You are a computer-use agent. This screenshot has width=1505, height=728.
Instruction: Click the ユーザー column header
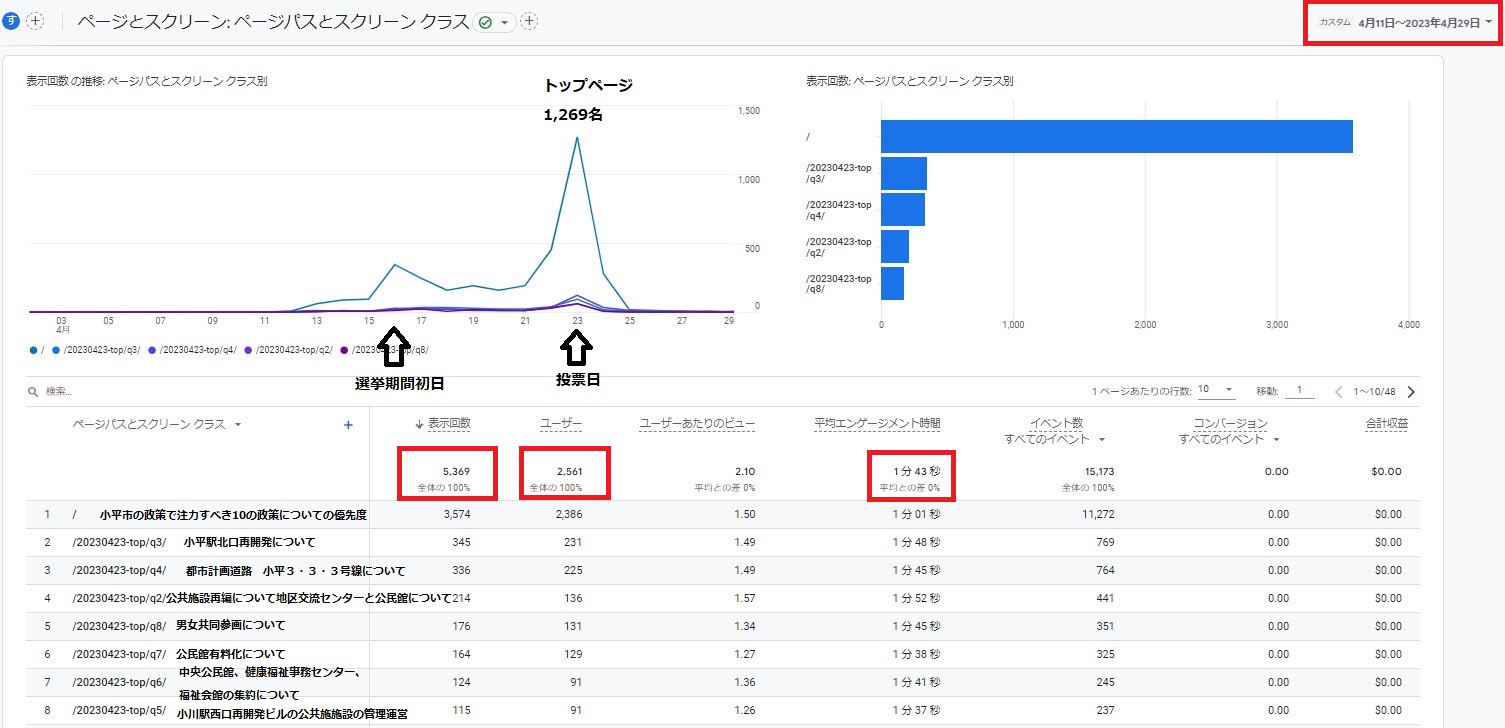pyautogui.click(x=561, y=424)
